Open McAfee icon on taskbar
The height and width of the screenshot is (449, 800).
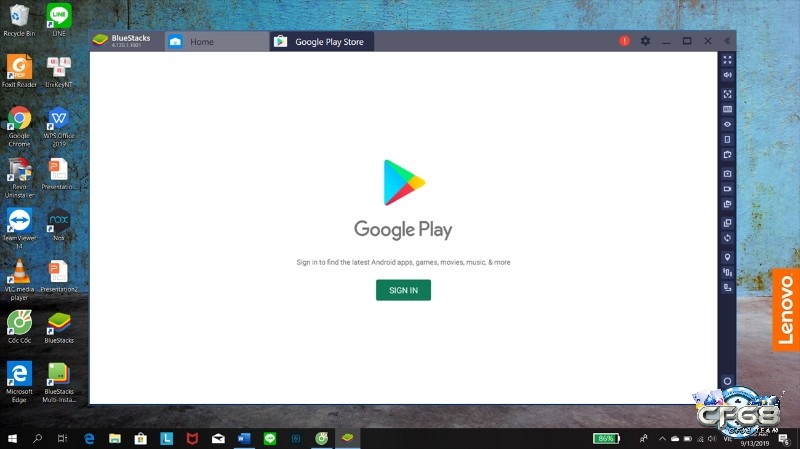192,438
